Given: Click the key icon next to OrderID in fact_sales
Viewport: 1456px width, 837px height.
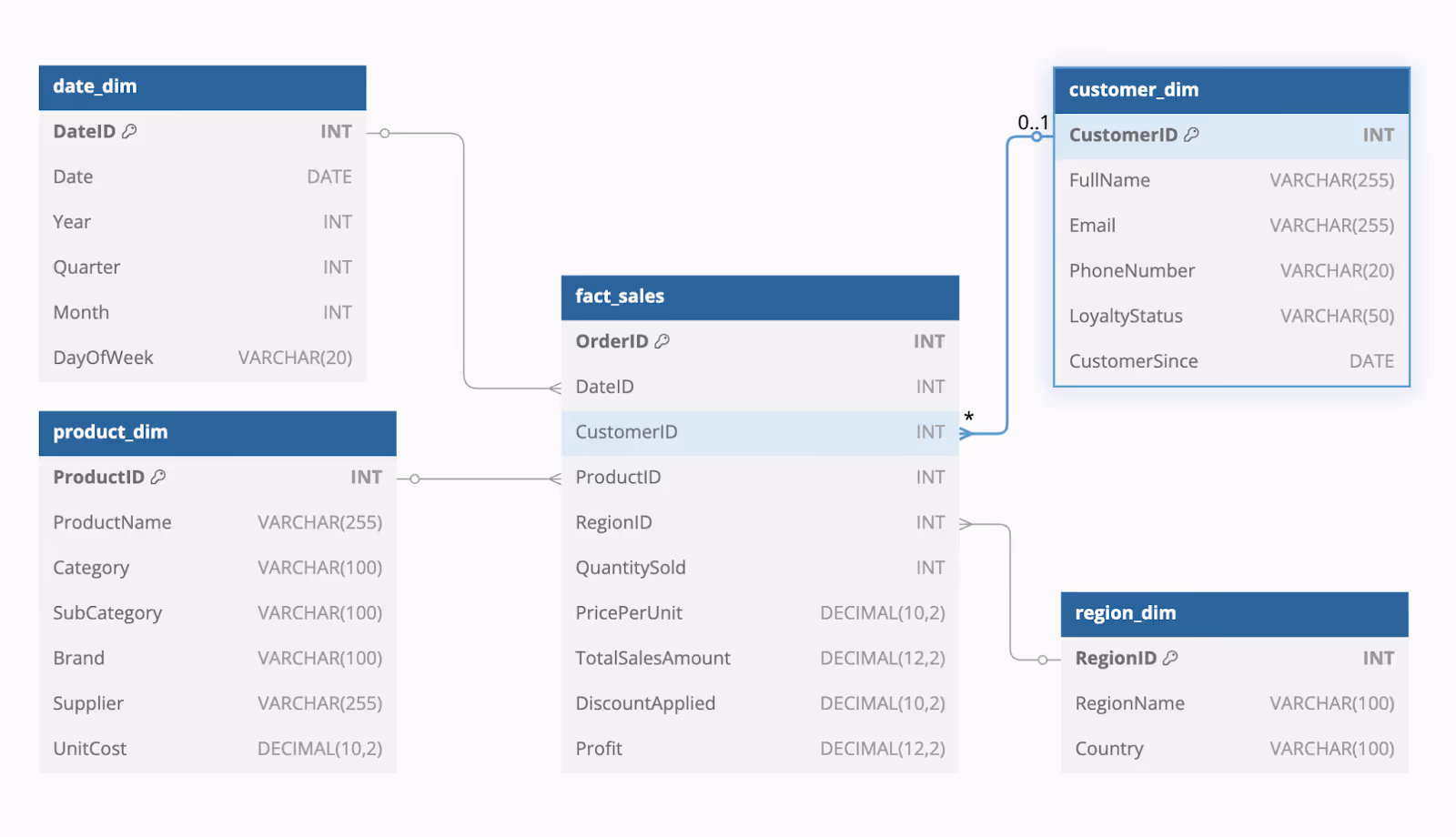Looking at the screenshot, I should click(662, 341).
